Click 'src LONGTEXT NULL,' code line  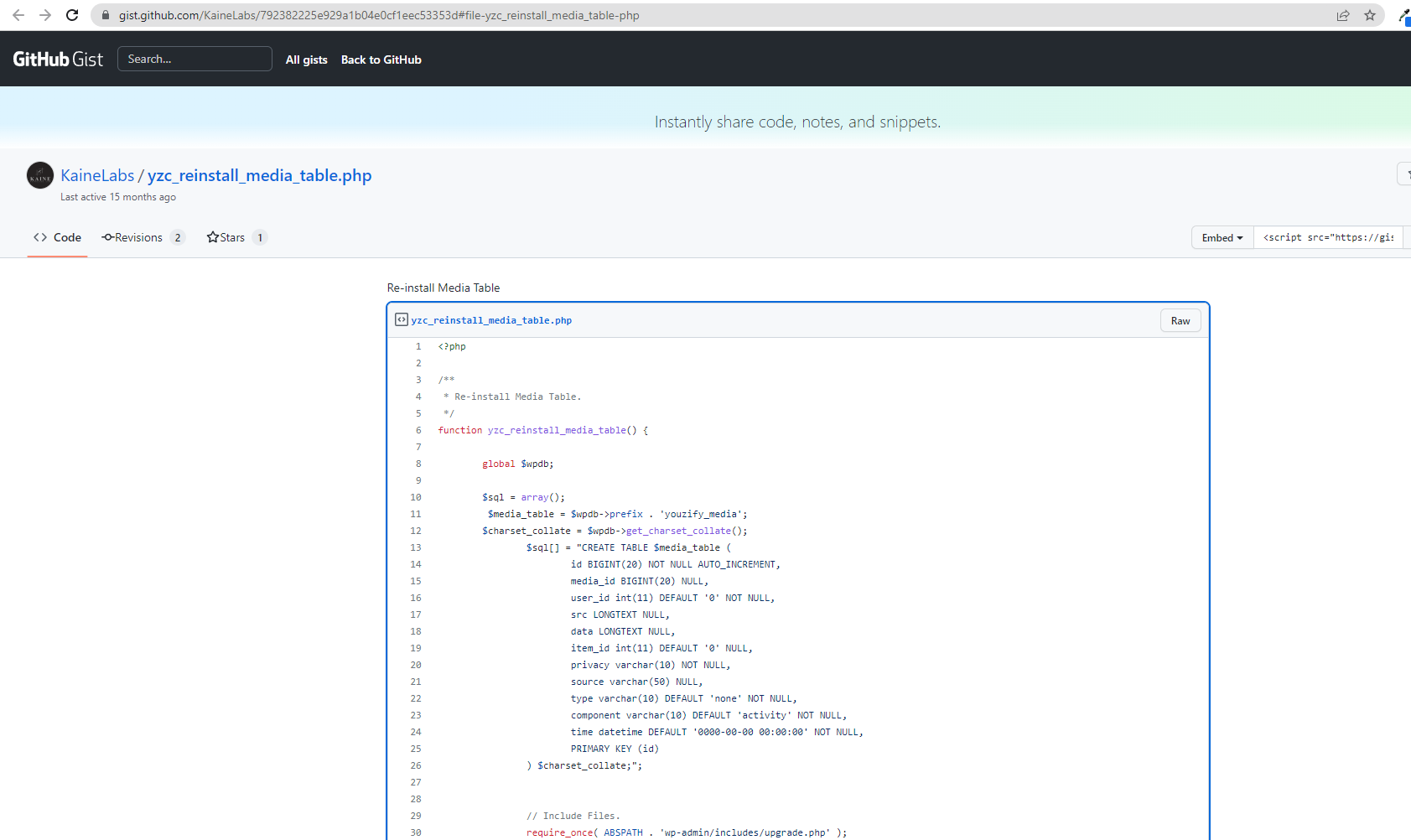coord(620,614)
